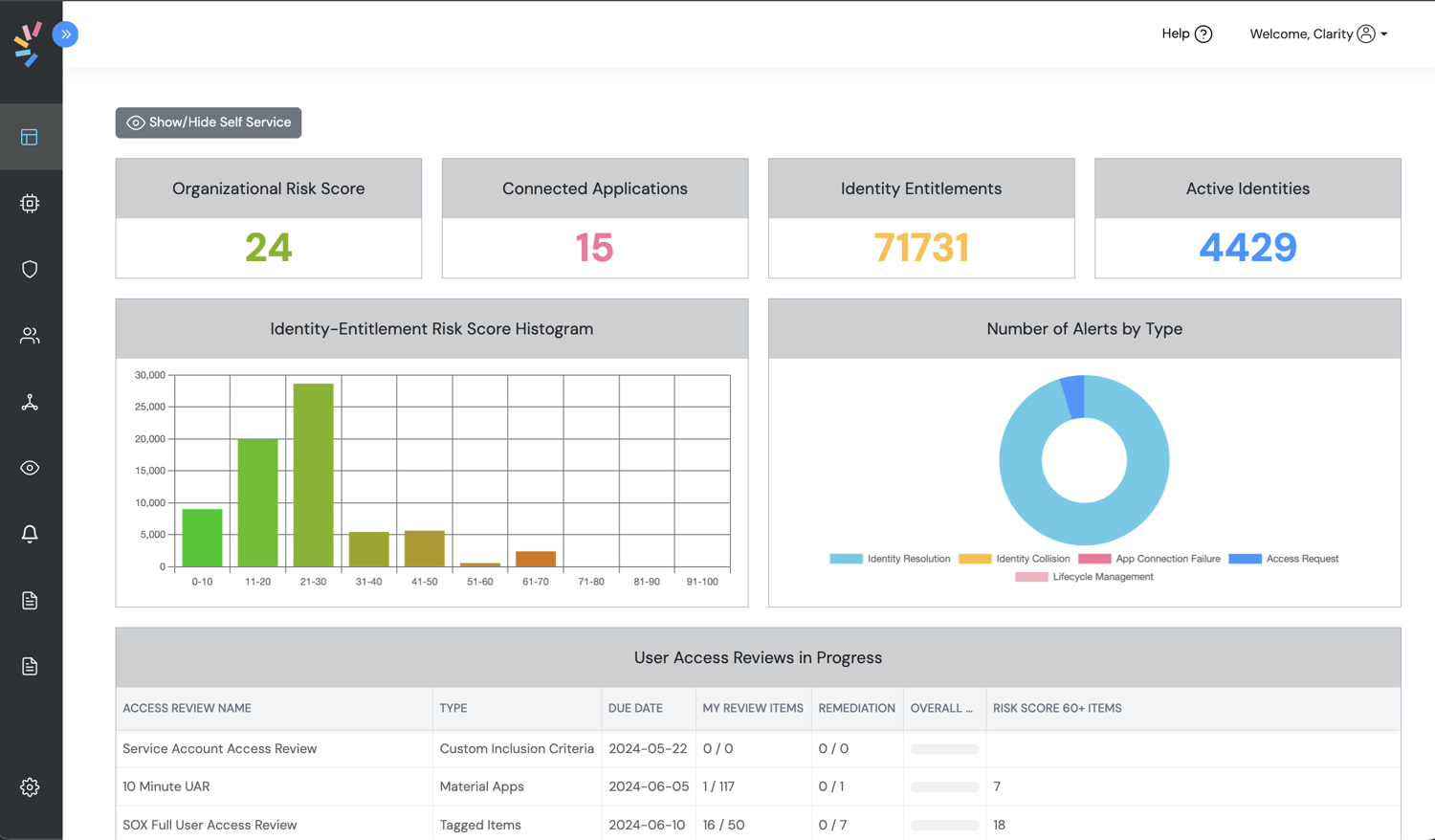1435x840 pixels.
Task: Toggle Identity Resolution legend in donut chart
Action: coord(890,559)
